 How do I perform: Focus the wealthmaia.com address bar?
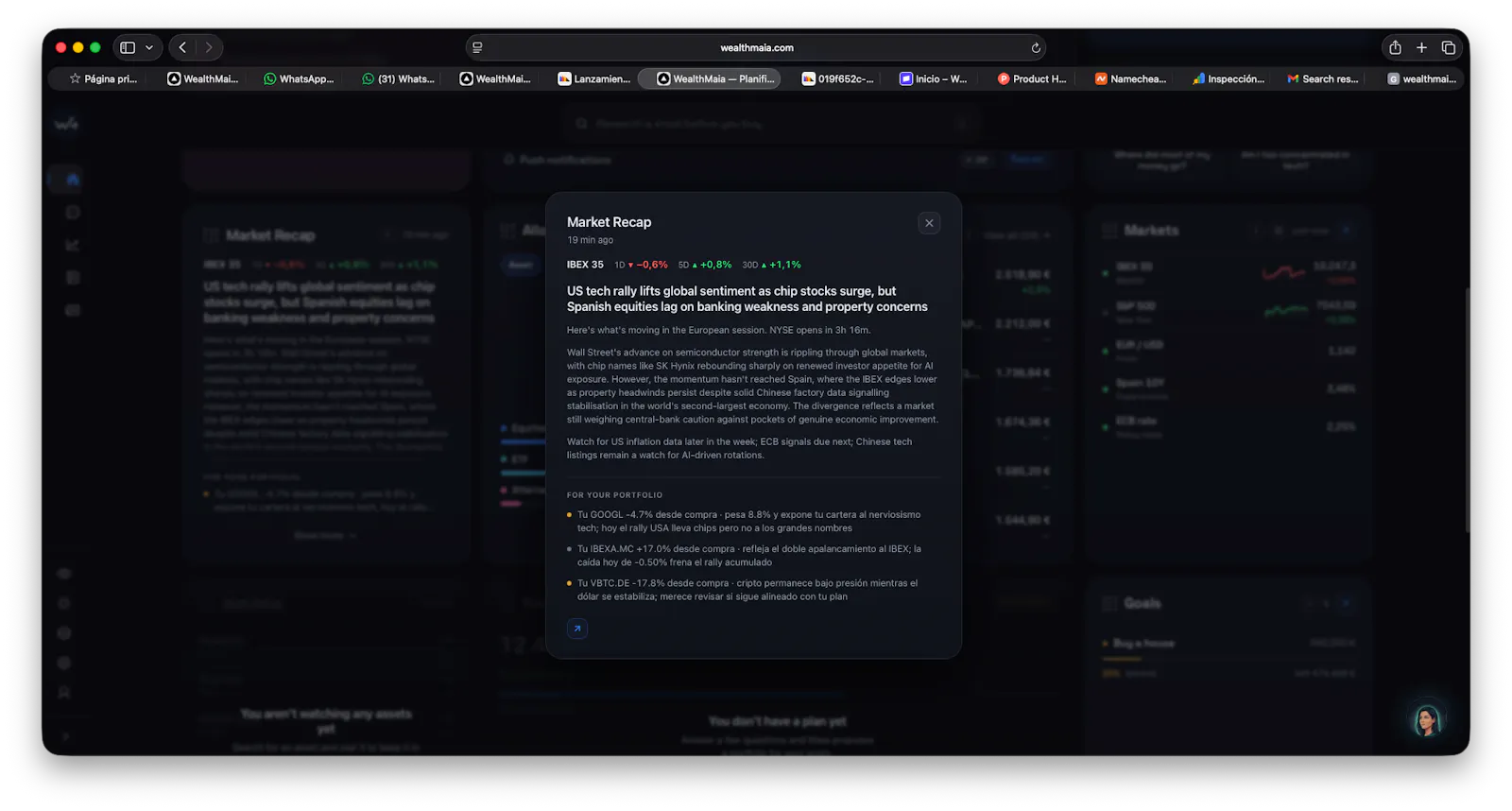(x=756, y=47)
